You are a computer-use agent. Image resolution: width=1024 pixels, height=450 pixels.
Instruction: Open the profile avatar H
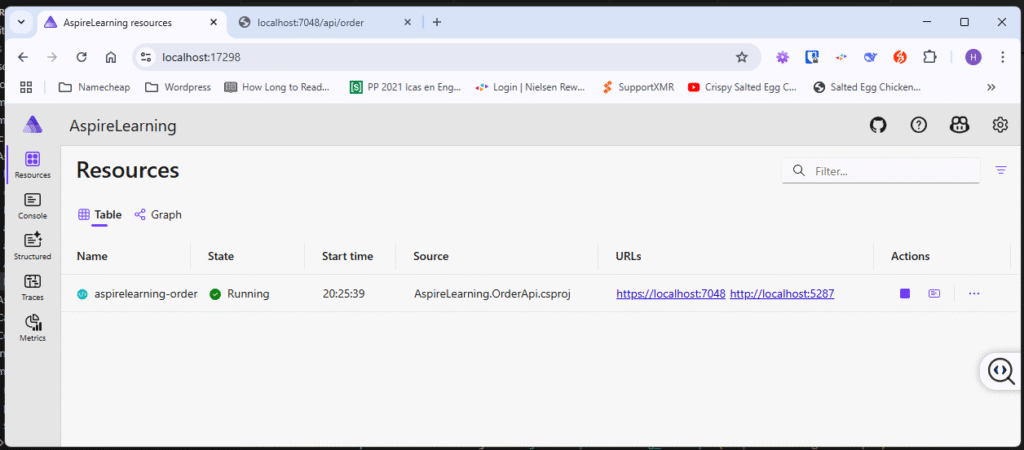pyautogui.click(x=973, y=57)
